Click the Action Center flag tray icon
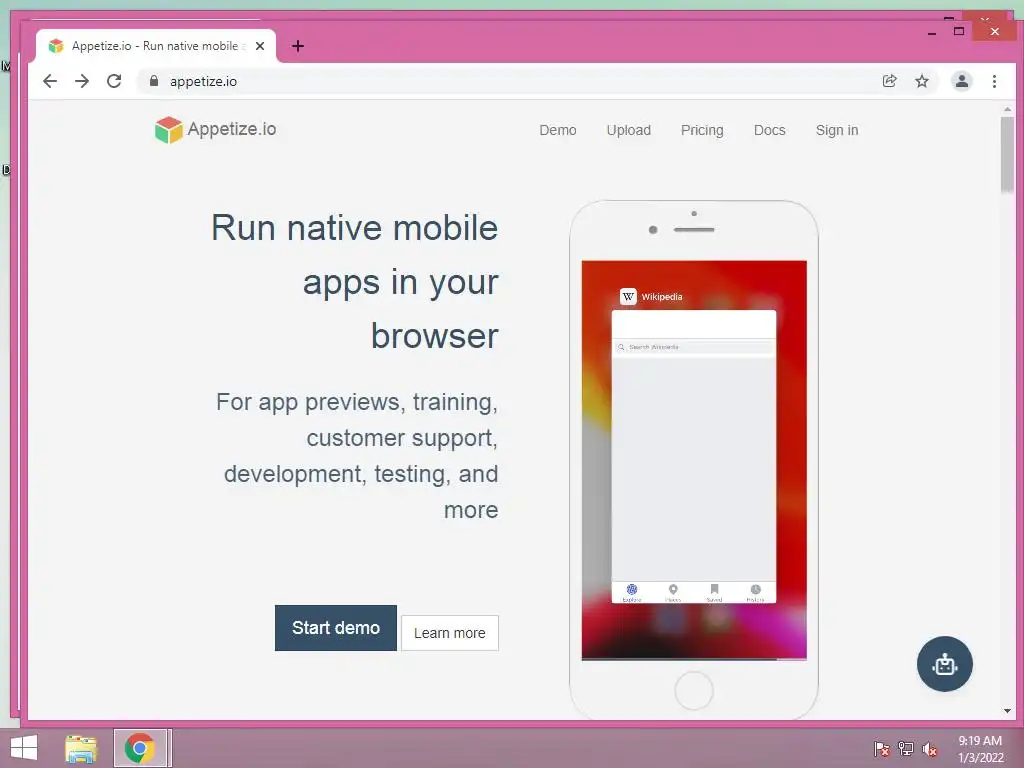Screen dimensions: 1024x768 (x=882, y=749)
